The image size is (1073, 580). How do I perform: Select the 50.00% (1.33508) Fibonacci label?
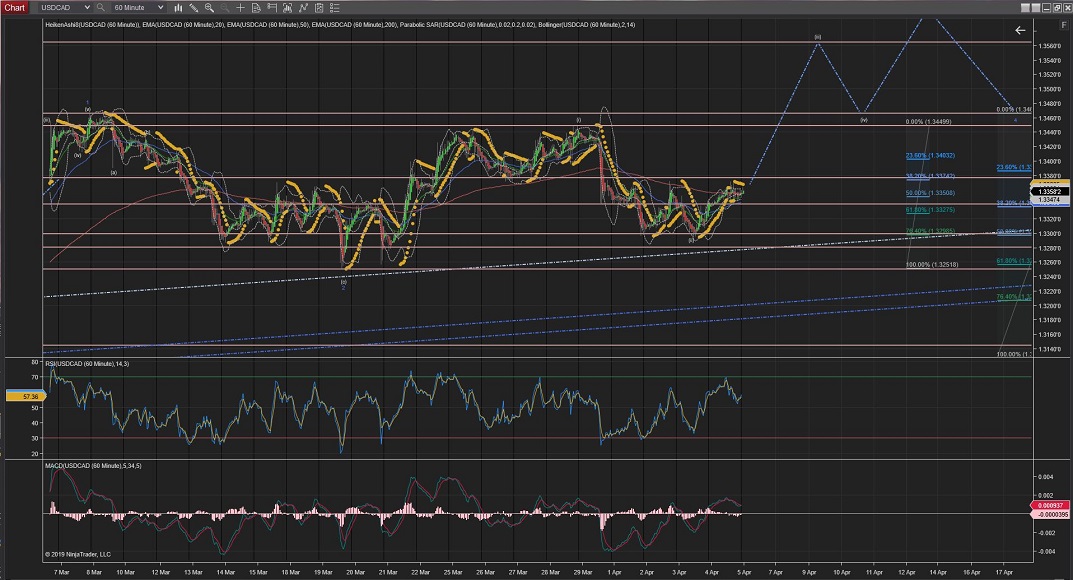click(x=930, y=193)
